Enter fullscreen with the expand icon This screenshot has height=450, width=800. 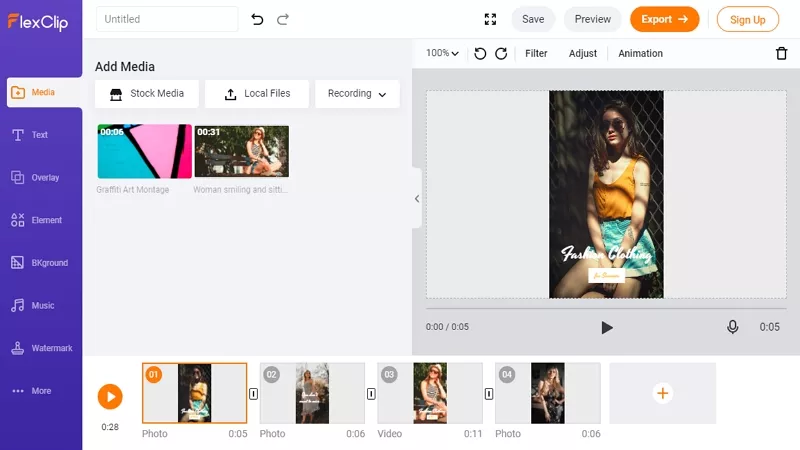[490, 19]
